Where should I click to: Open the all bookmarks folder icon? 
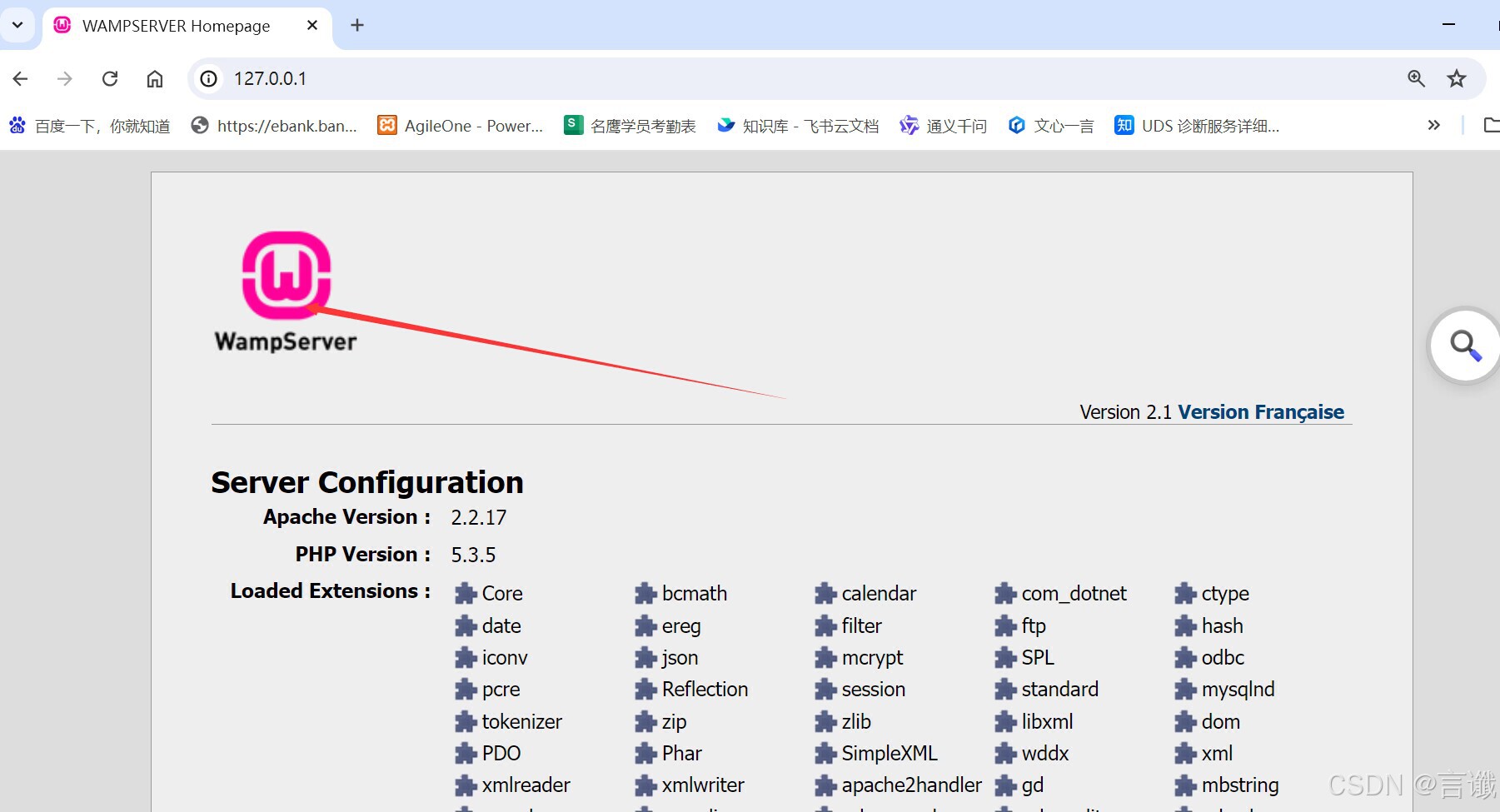pyautogui.click(x=1491, y=125)
